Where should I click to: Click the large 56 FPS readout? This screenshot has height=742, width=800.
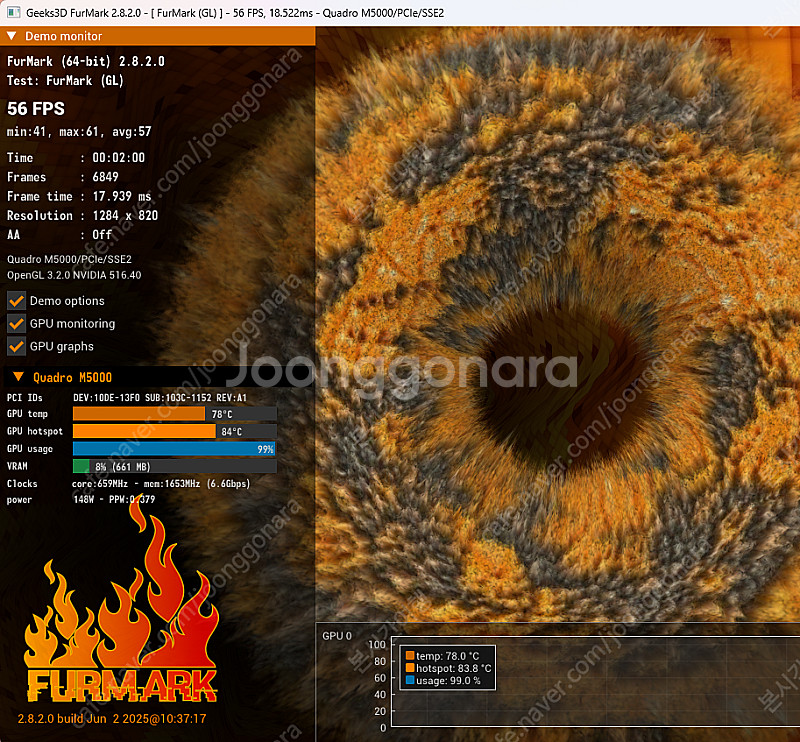[36, 109]
